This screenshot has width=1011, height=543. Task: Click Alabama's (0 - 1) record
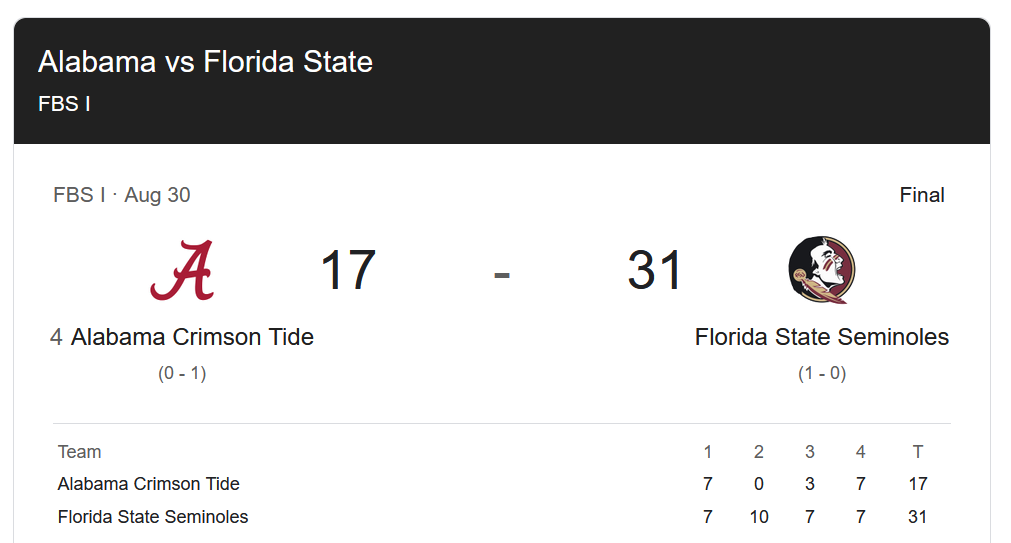click(182, 374)
